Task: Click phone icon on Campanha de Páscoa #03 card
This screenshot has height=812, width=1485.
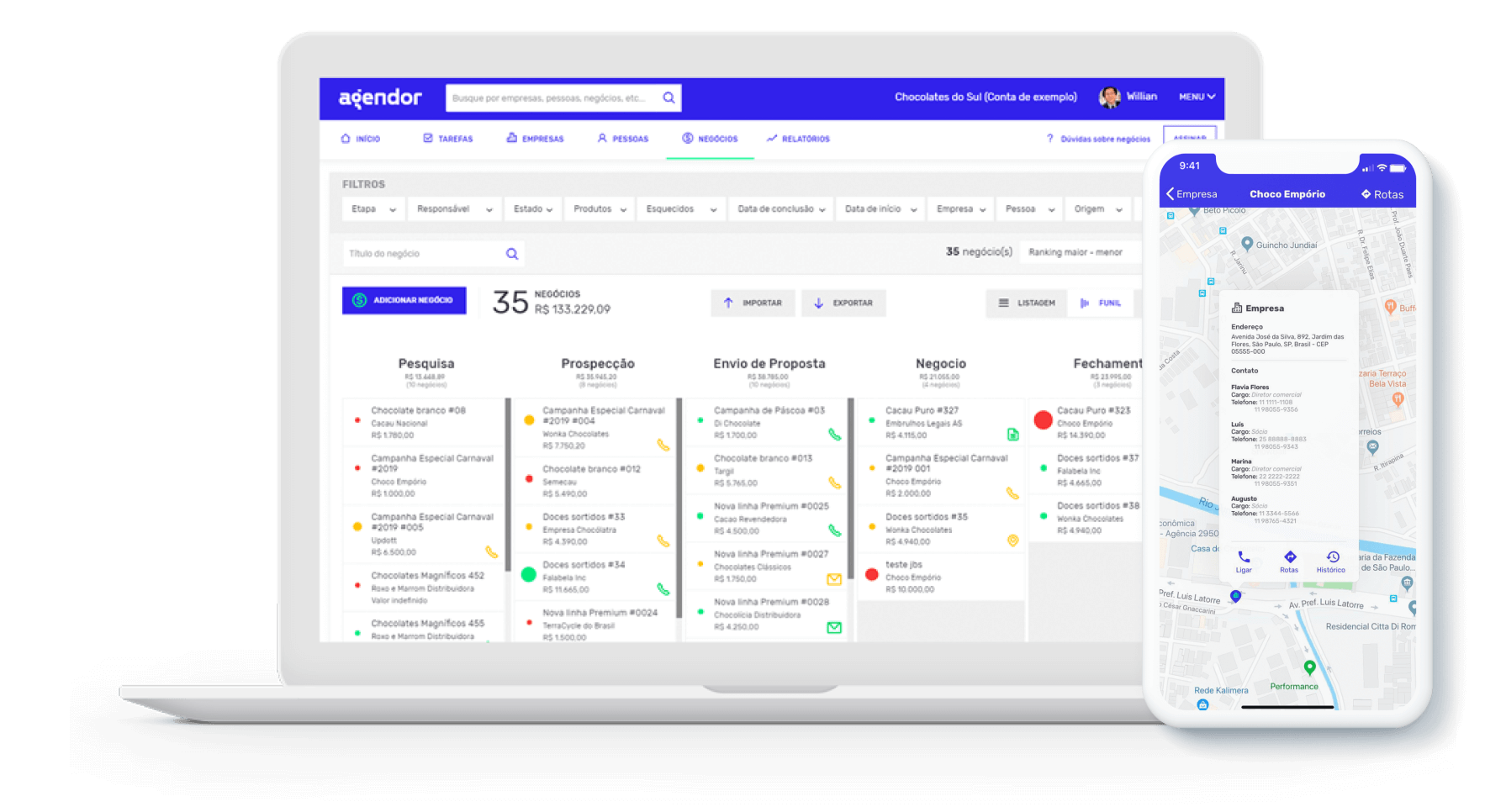Action: [x=834, y=435]
